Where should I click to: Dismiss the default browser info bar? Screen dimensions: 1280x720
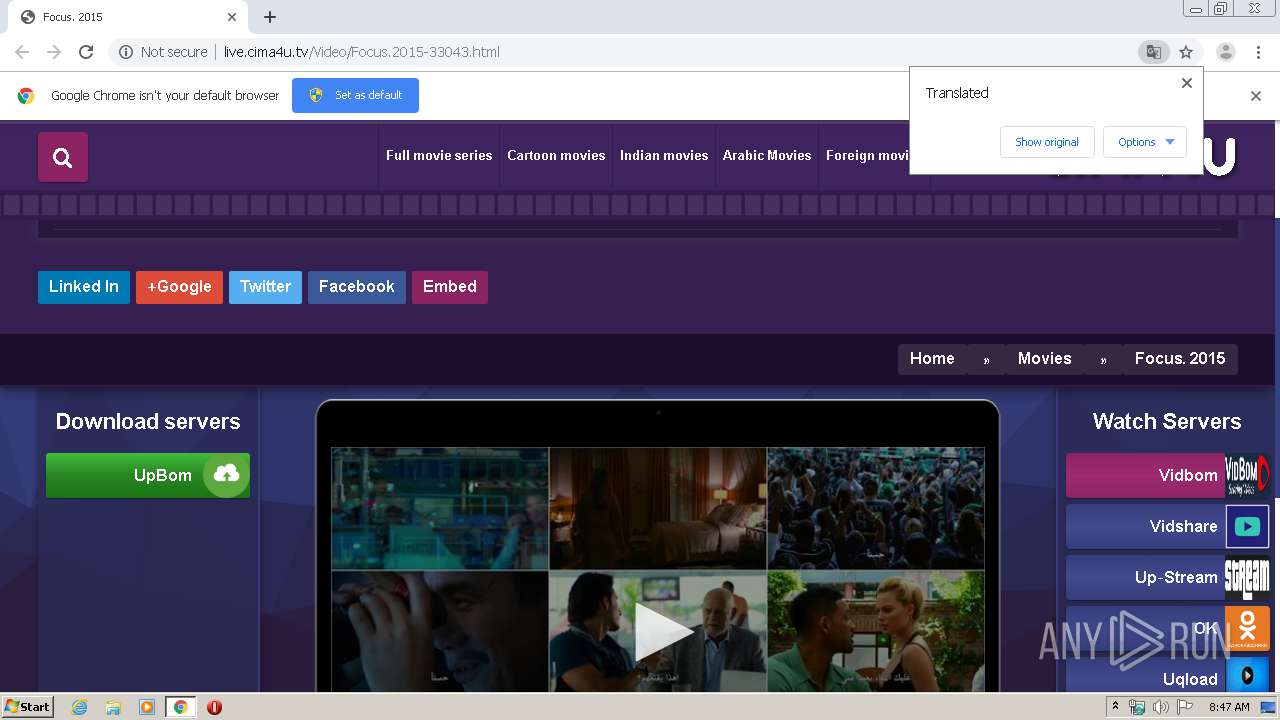(1256, 96)
